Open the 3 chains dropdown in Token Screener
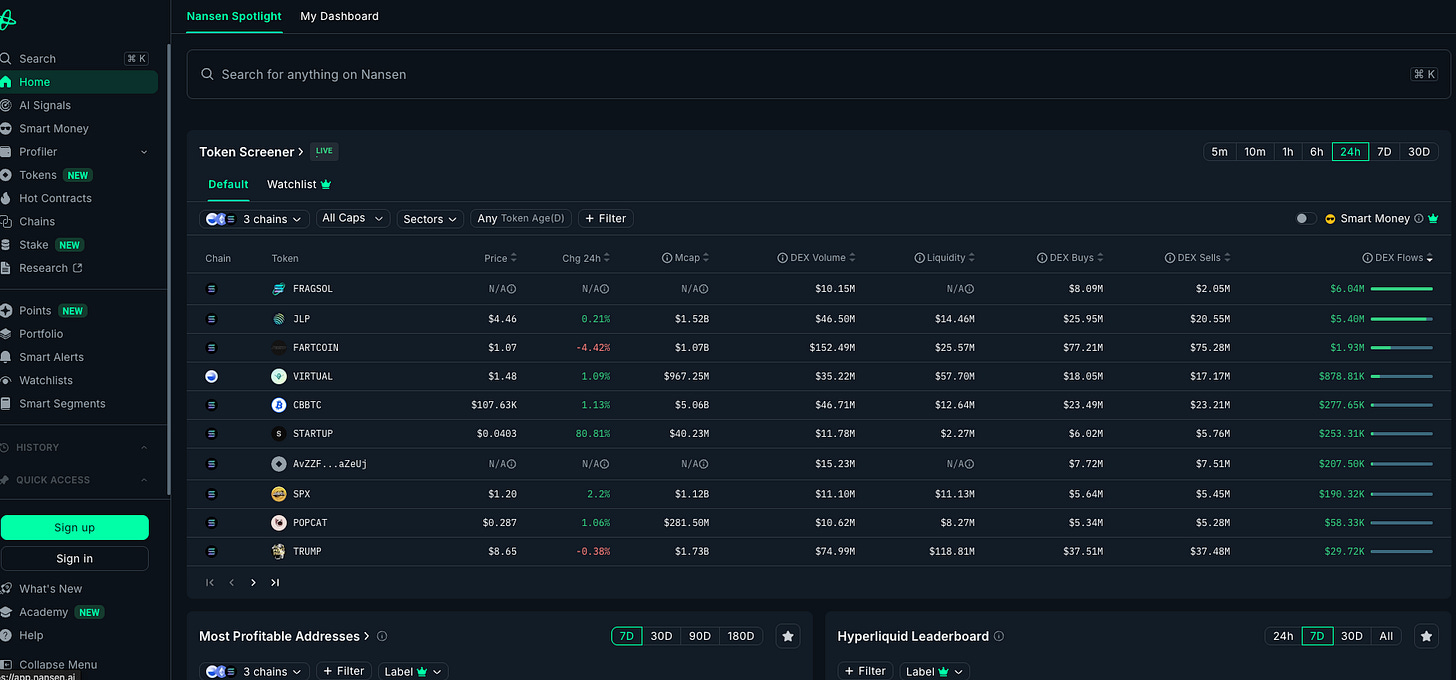This screenshot has height=680, width=1456. 254,219
